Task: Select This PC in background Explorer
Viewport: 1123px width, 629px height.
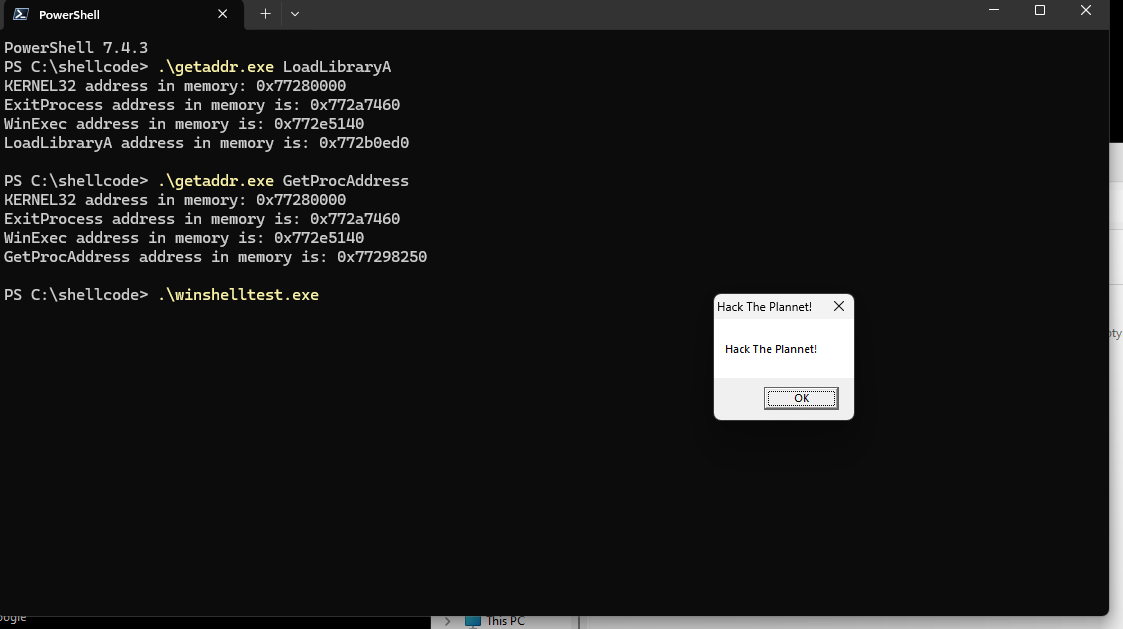Action: [505, 621]
